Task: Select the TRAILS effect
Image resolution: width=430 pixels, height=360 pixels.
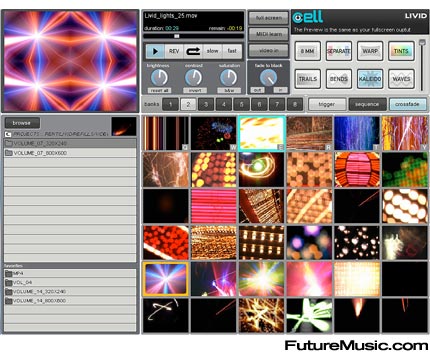Action: click(x=307, y=79)
